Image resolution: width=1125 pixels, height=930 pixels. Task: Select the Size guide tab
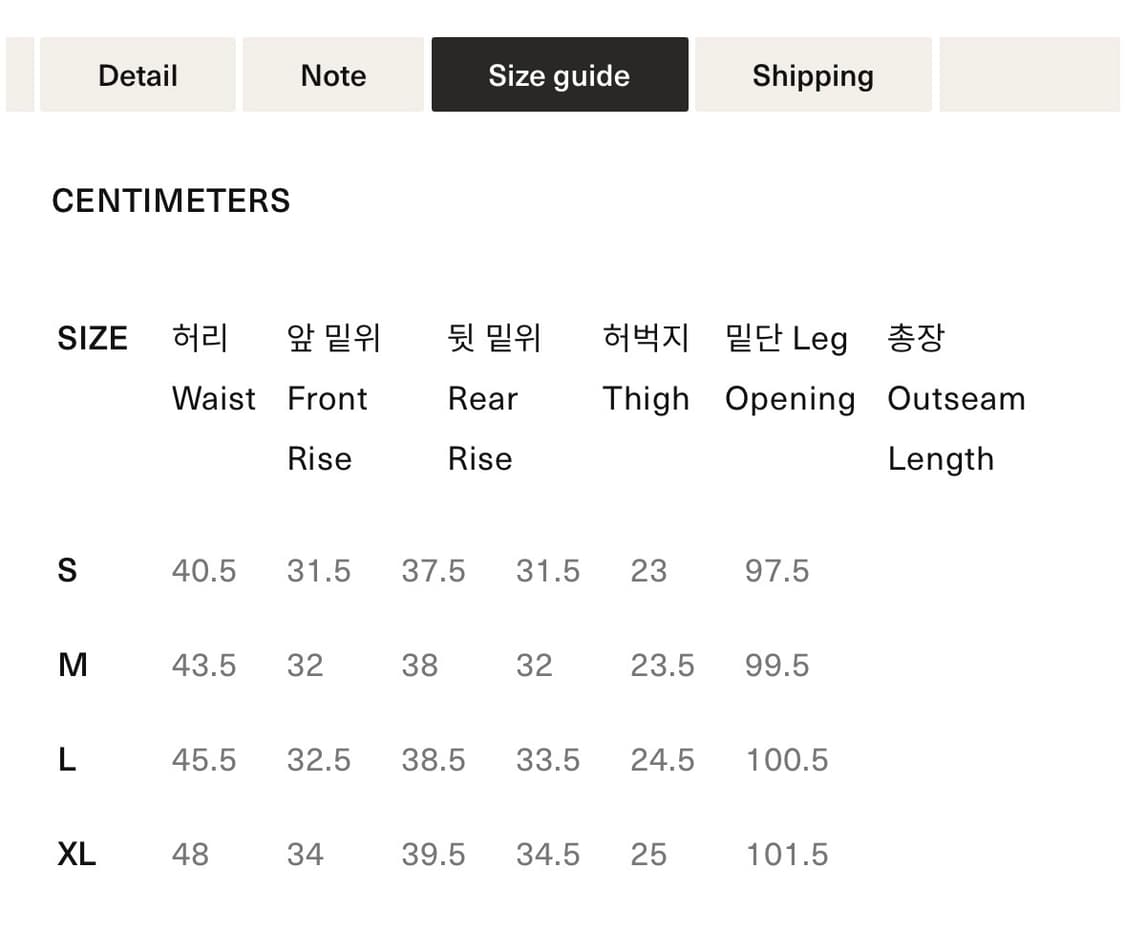[x=559, y=74]
